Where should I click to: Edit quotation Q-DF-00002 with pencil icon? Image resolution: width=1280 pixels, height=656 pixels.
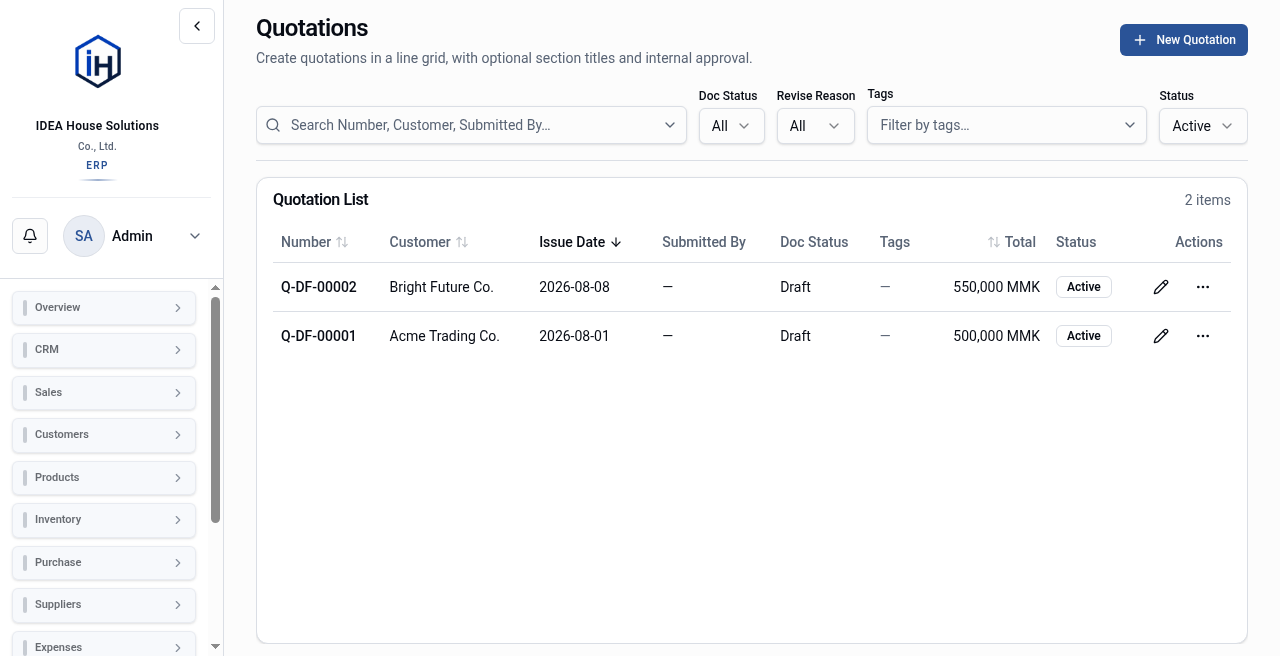(1161, 287)
